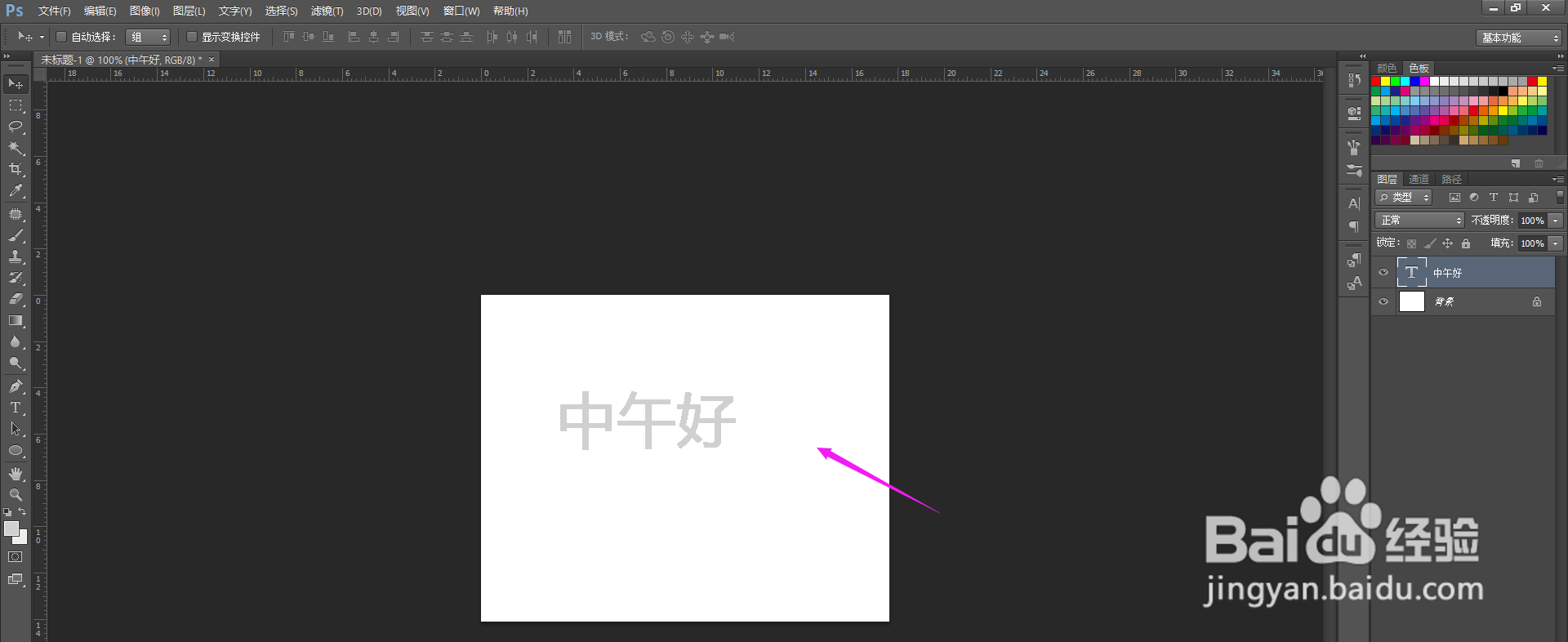Toggle the layer filtering switch
This screenshot has width=1568, height=642.
pos(1560,197)
